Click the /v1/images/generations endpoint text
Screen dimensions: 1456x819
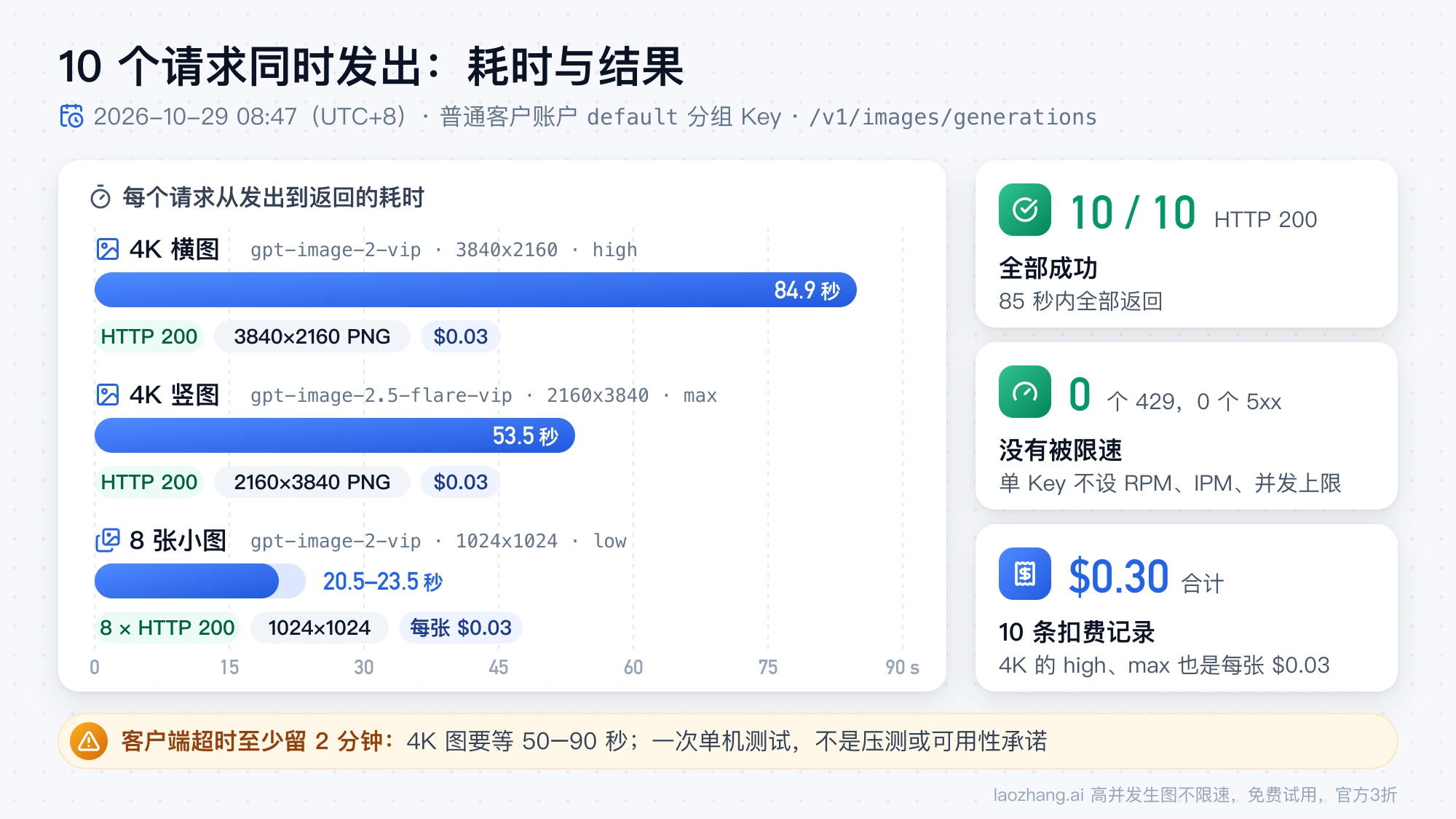click(953, 116)
